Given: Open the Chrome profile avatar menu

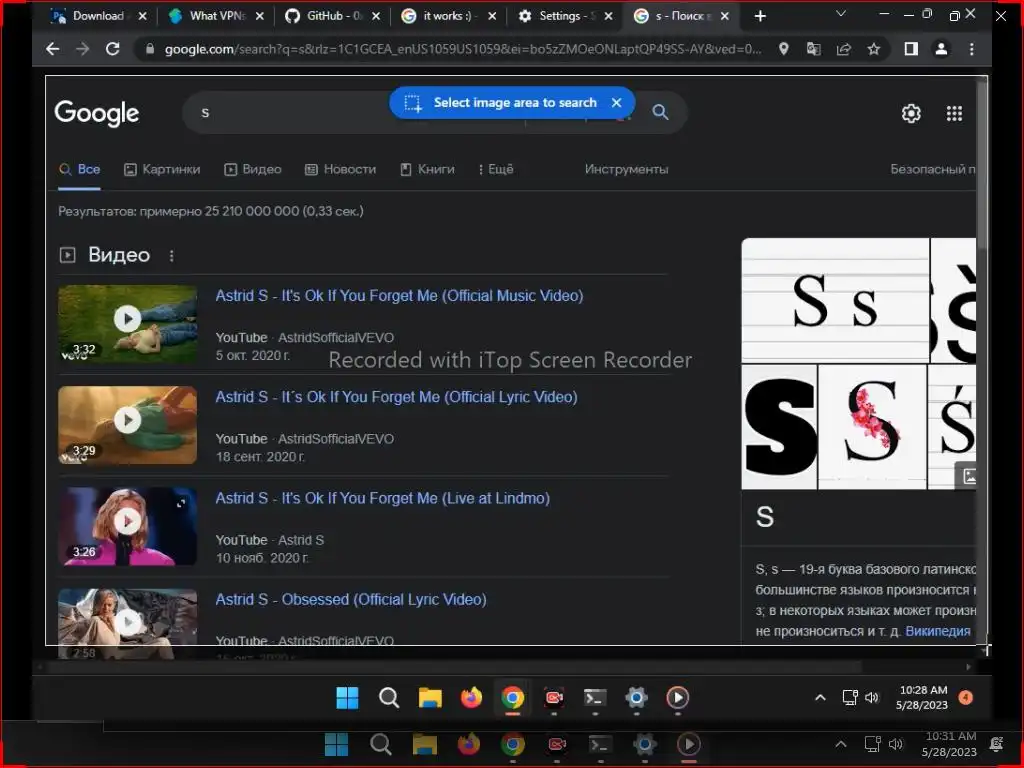Looking at the screenshot, I should coord(941,49).
